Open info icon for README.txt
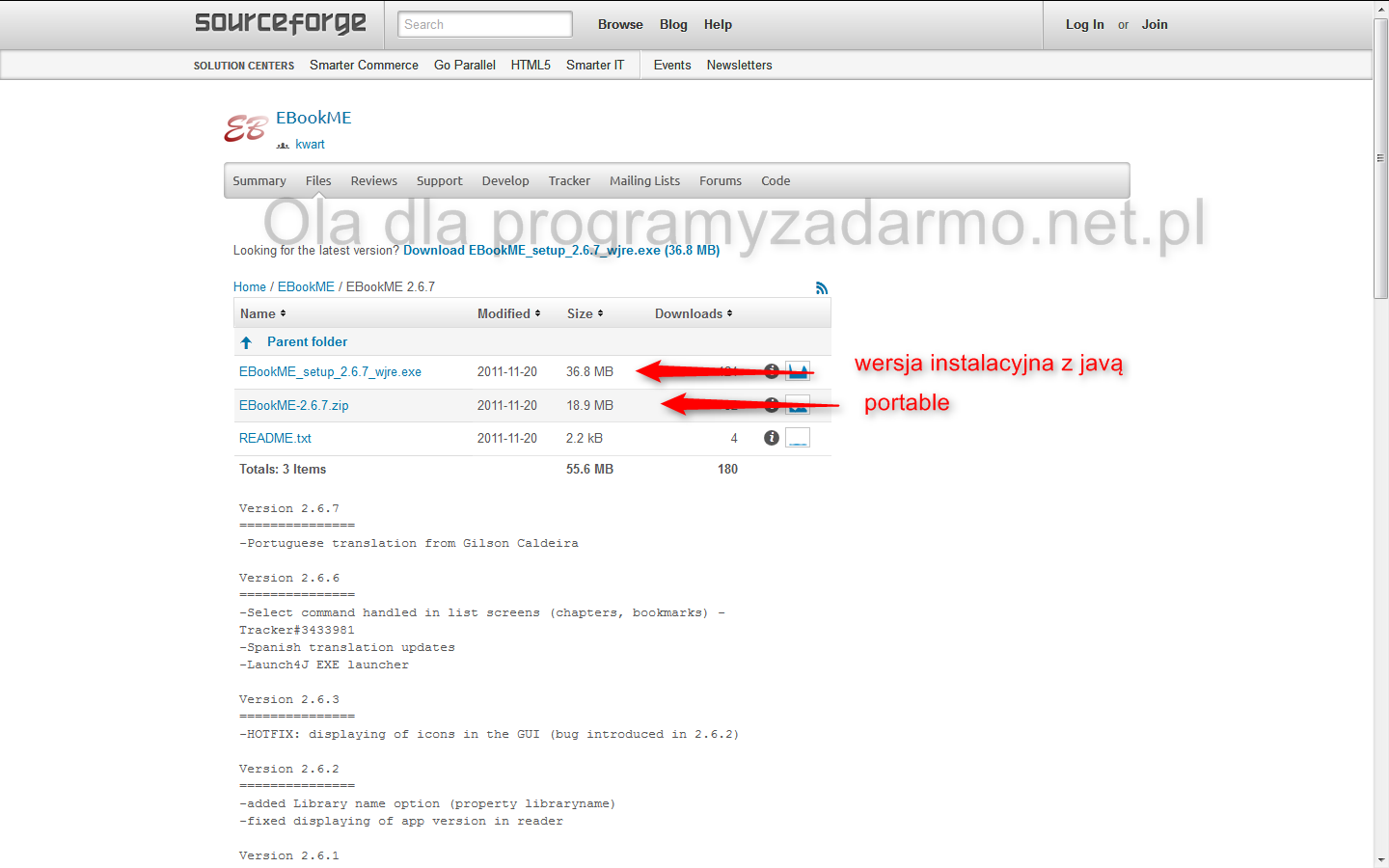This screenshot has height=868, width=1389. (772, 438)
